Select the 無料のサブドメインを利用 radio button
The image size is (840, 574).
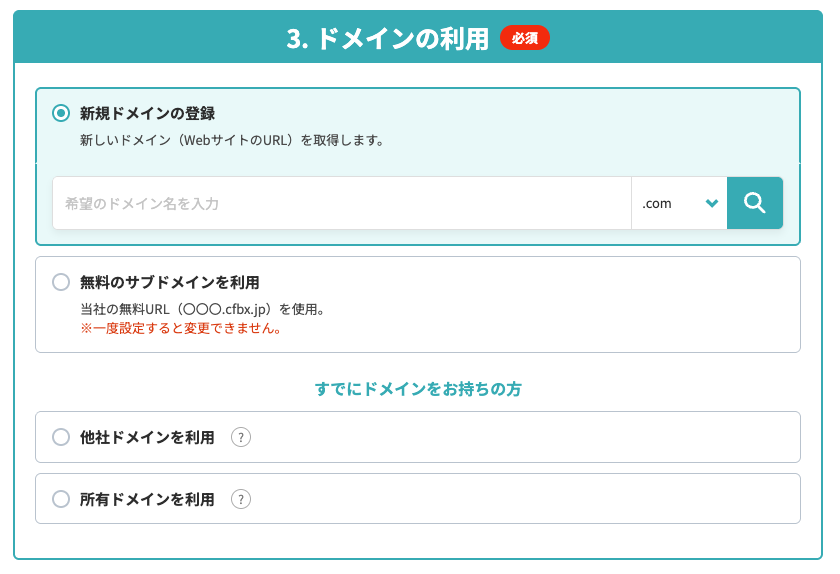(x=61, y=282)
